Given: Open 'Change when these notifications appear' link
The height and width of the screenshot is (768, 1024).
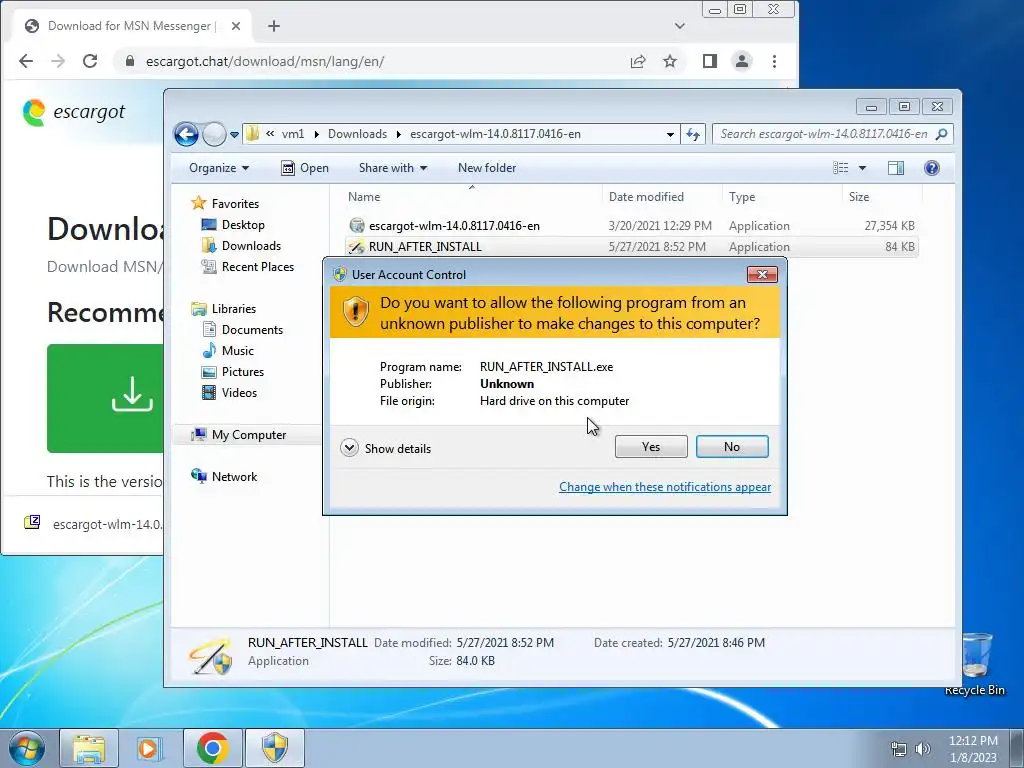Looking at the screenshot, I should (x=665, y=487).
